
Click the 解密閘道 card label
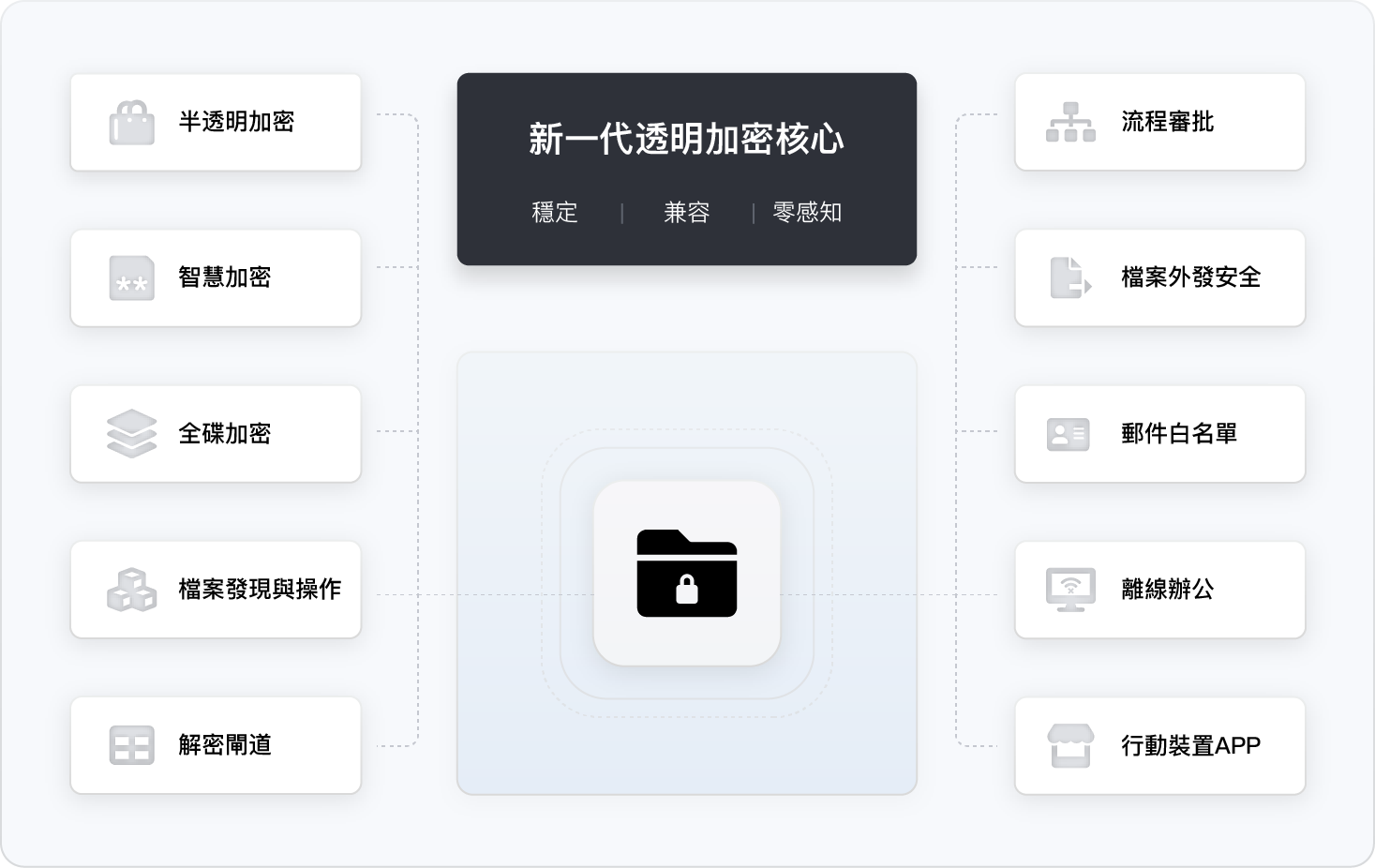coord(225,745)
